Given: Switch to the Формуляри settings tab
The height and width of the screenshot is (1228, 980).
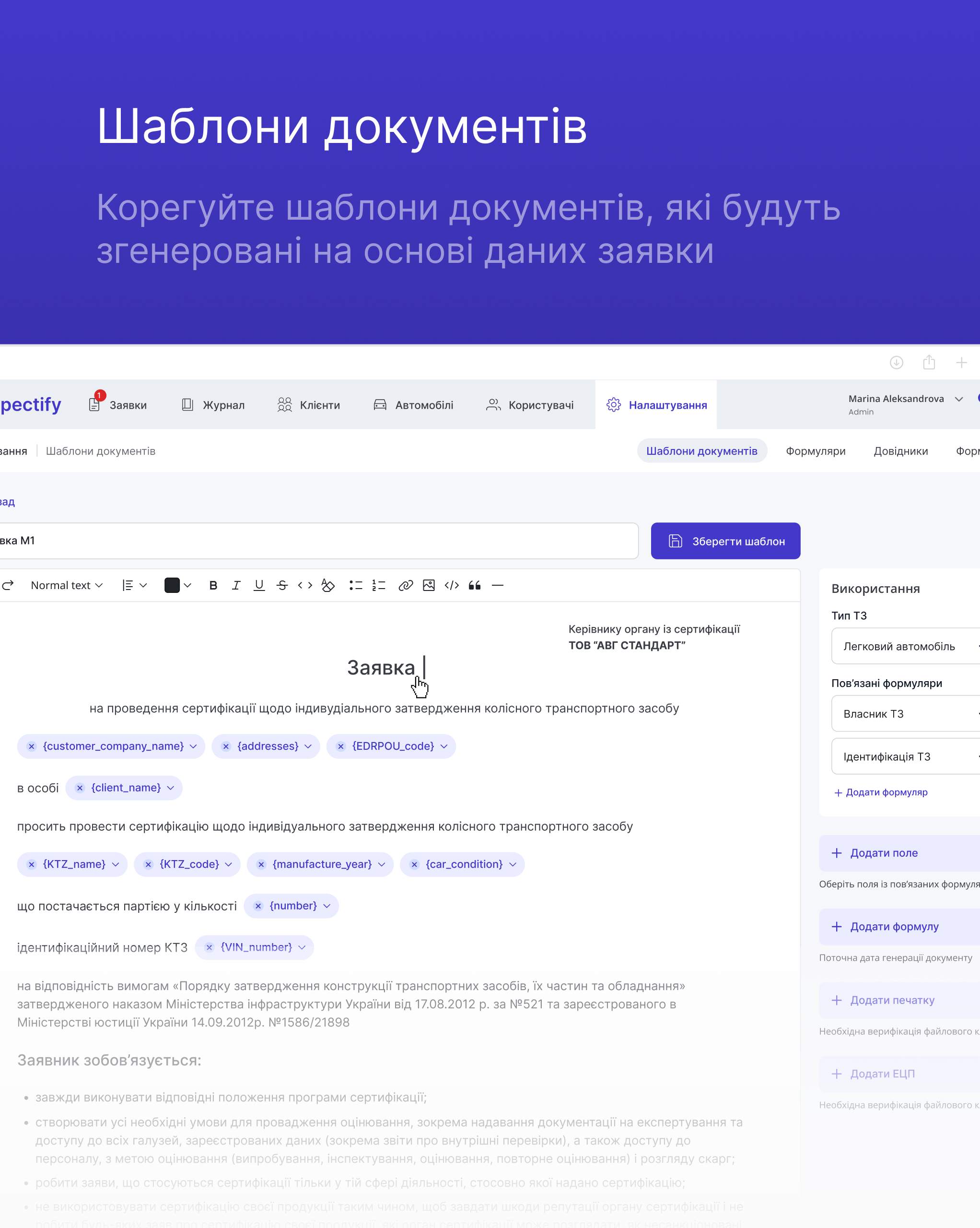Looking at the screenshot, I should coord(816,451).
